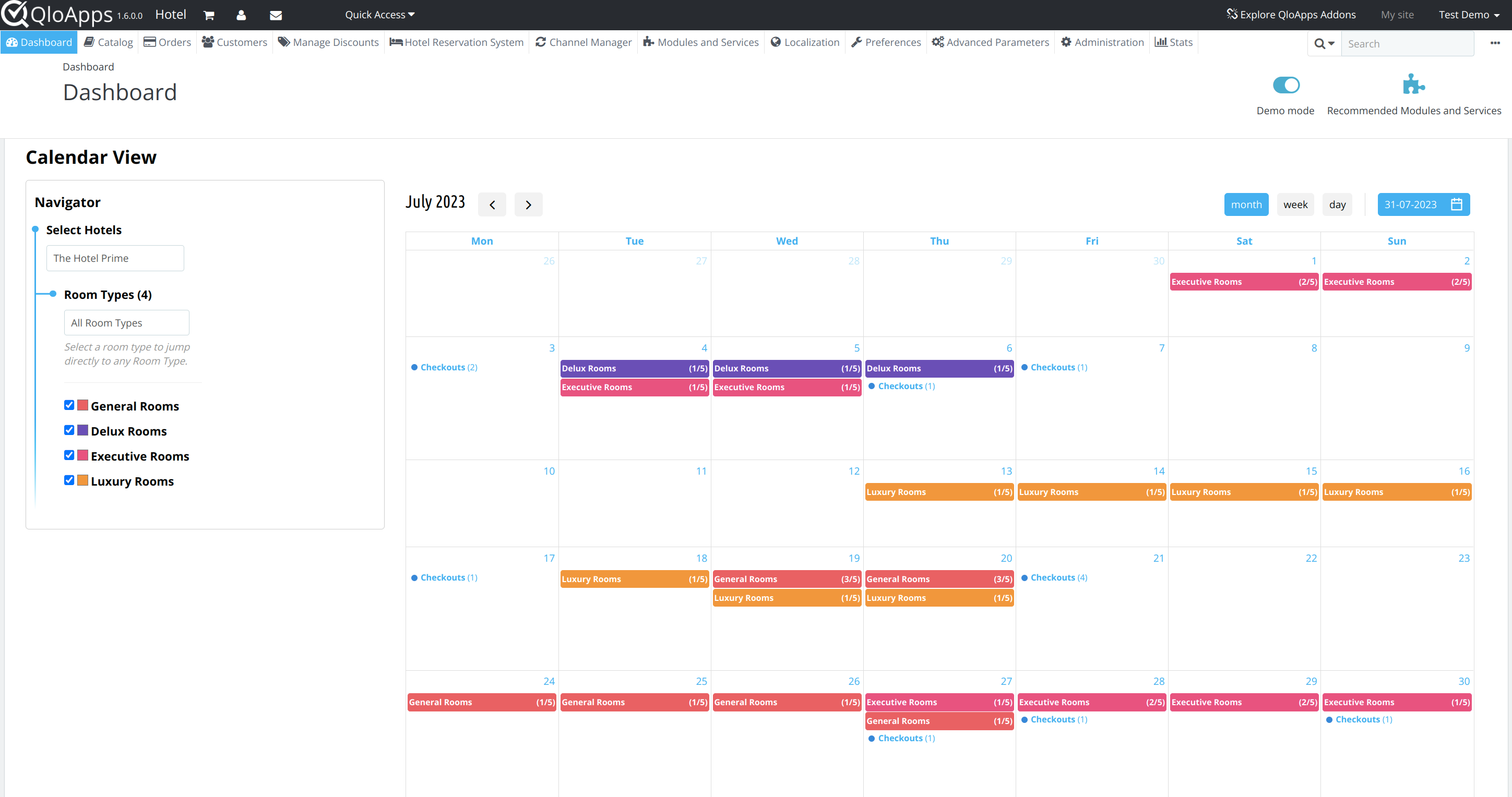Screen dimensions: 1512x797
Task: Click the Recommended Modules puzzle icon
Action: pos(1413,85)
